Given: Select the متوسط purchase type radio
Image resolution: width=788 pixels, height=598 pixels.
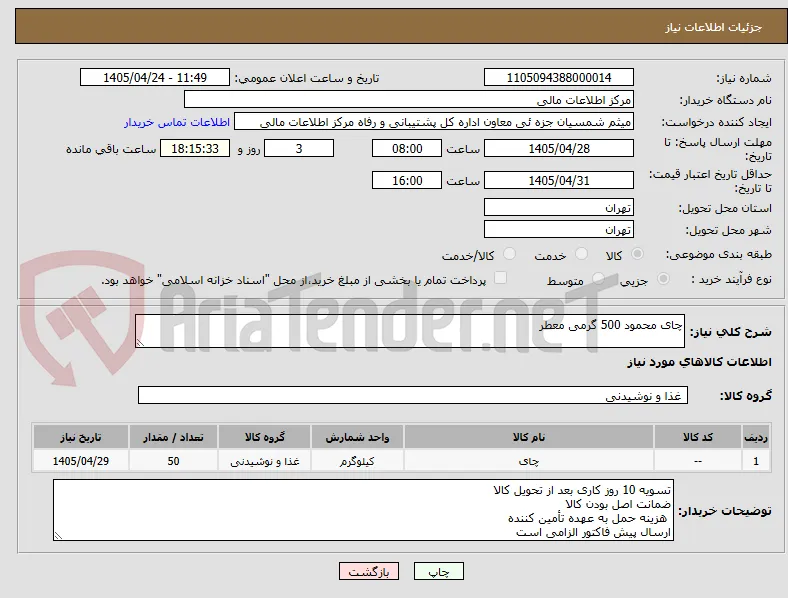Looking at the screenshot, I should click(x=598, y=278).
